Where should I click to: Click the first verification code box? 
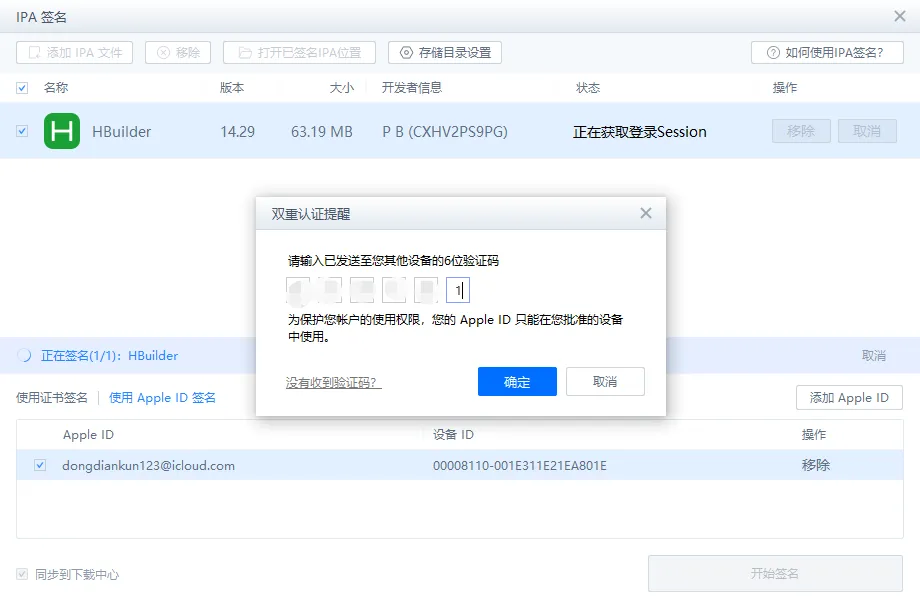point(298,290)
